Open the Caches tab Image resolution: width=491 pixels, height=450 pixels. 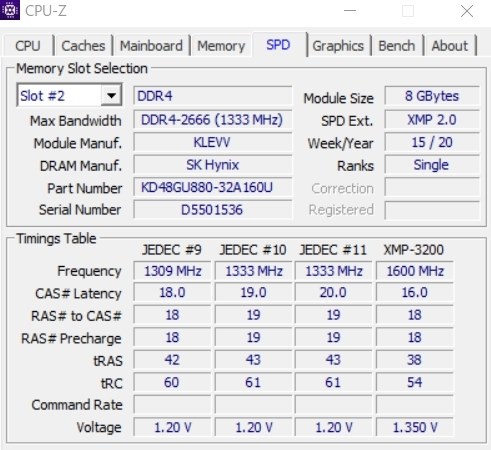[x=83, y=46]
